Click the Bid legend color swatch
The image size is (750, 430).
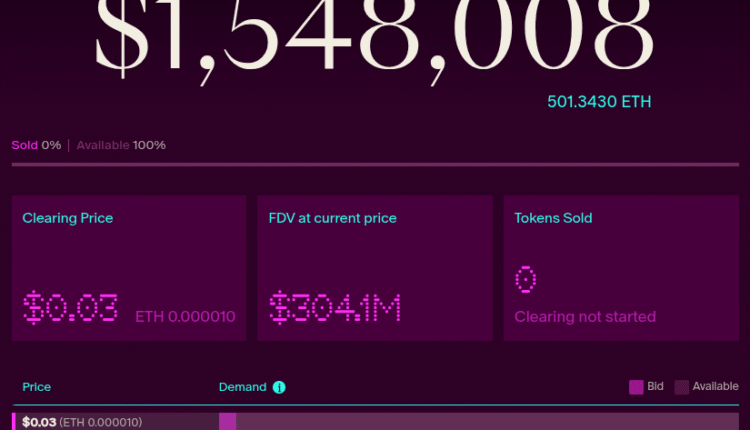coord(636,387)
